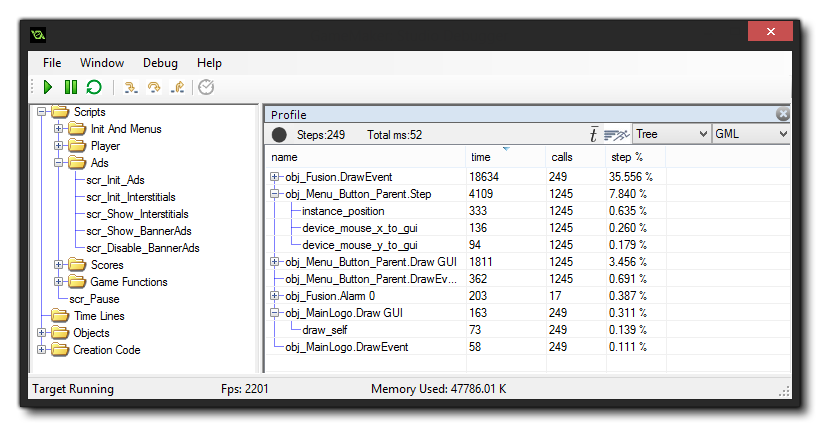Pause the running target
Image resolution: width=820 pixels, height=427 pixels.
71,88
